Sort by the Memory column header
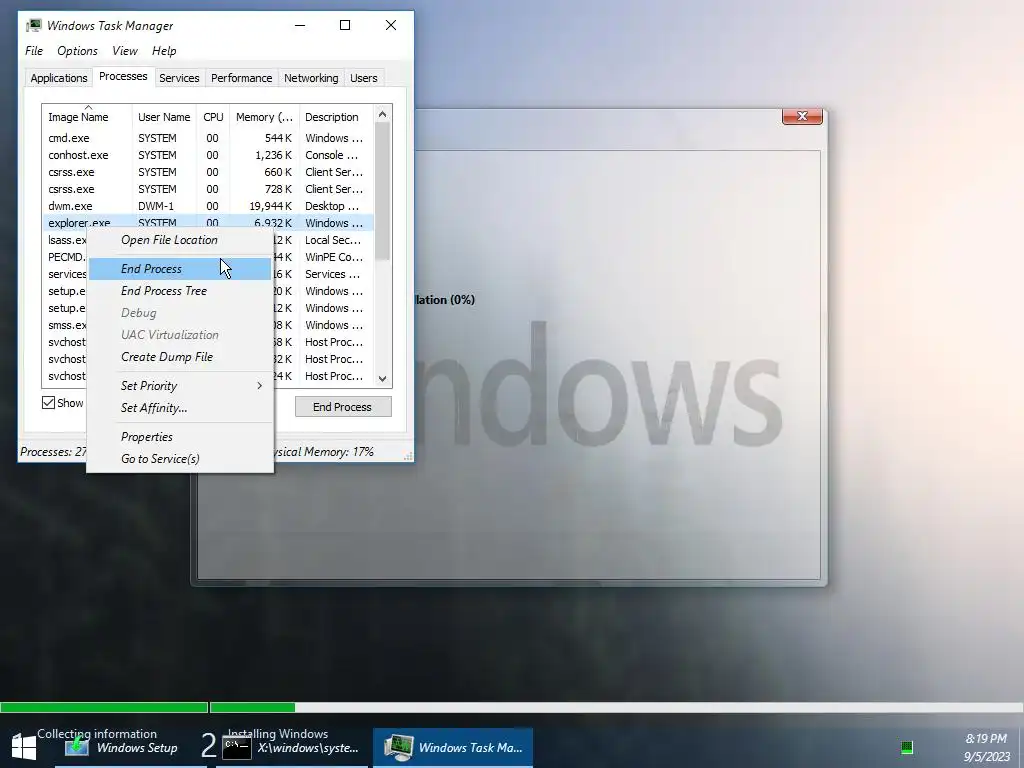 [x=264, y=117]
